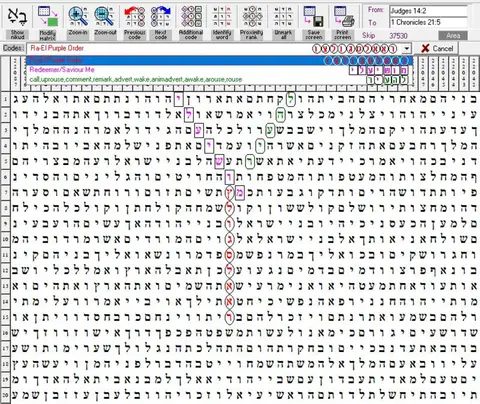Click the green boxed letter in row 5
This screenshot has height=404, width=480.
coord(250,162)
